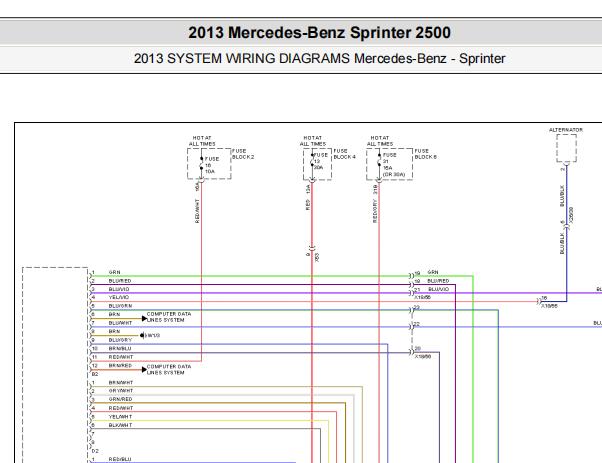
Task: Click the 'ALTERNATOR' component label
Action: click(566, 130)
